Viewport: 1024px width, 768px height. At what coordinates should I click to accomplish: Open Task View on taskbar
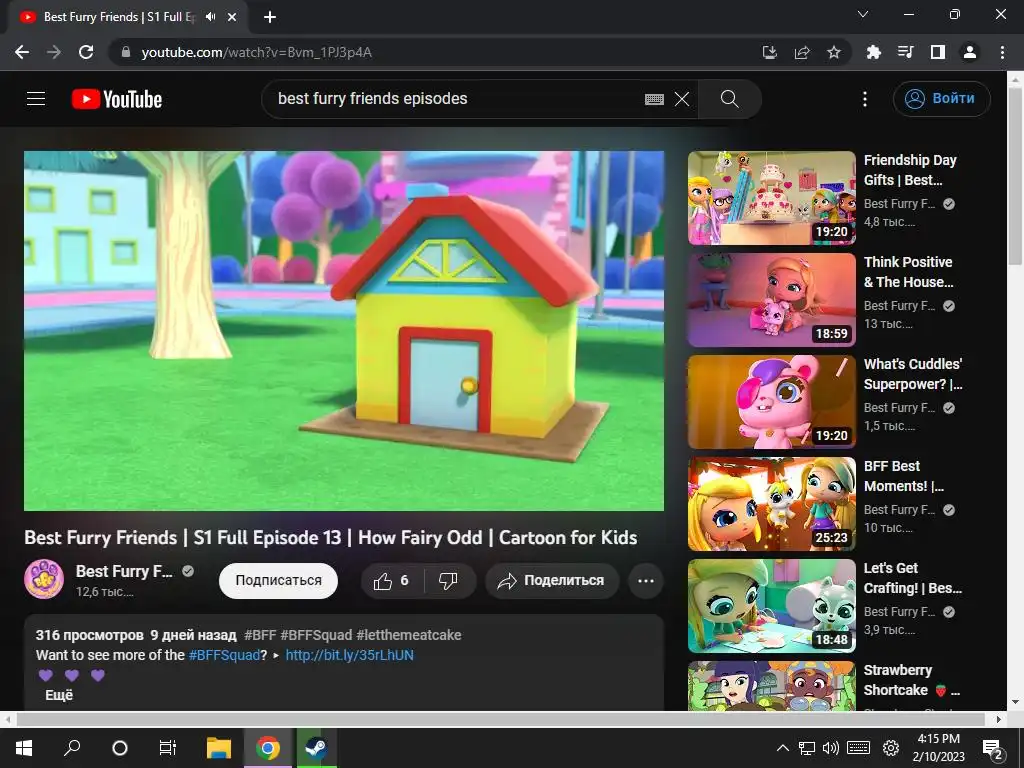(168, 748)
